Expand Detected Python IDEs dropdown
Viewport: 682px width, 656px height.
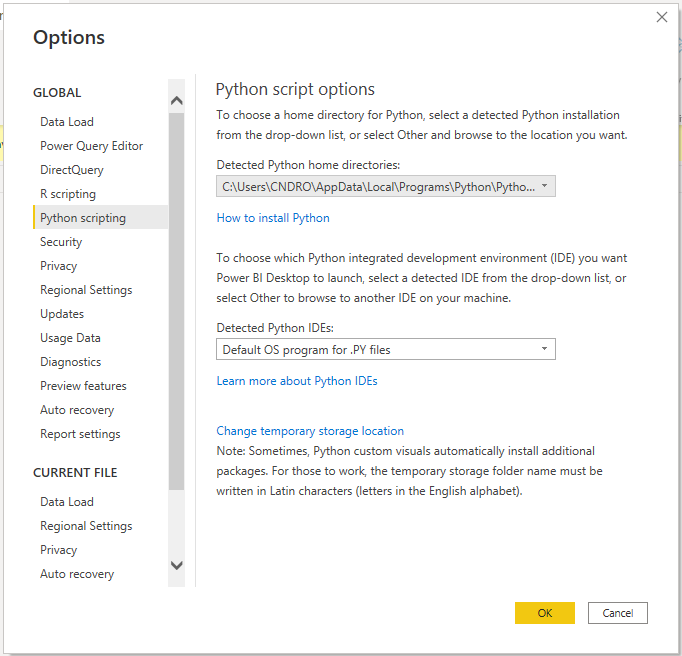pos(386,349)
